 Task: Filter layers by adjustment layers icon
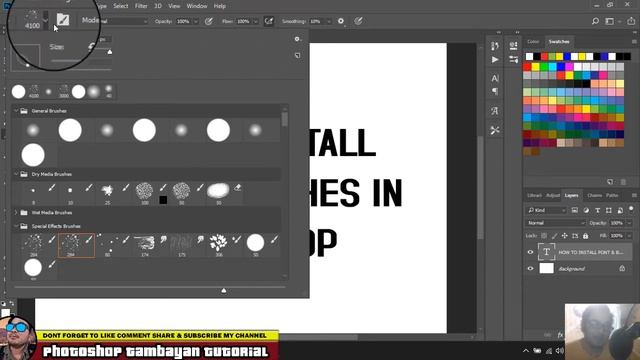(x=586, y=210)
